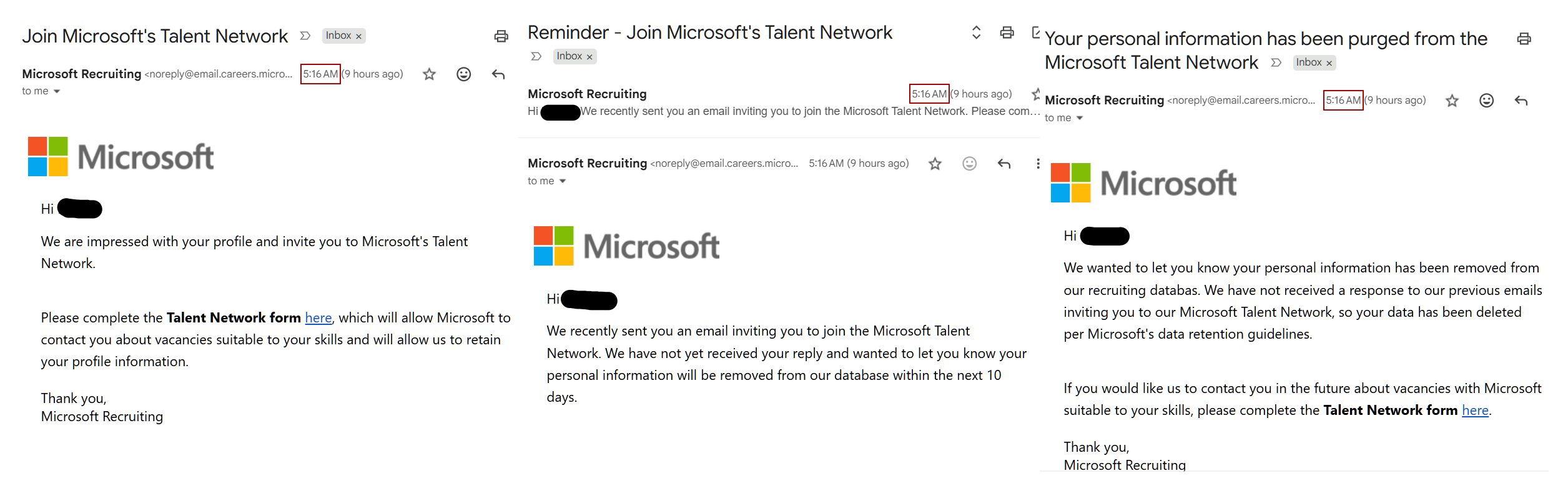Remove Inbox label from Reminder email

(x=589, y=57)
